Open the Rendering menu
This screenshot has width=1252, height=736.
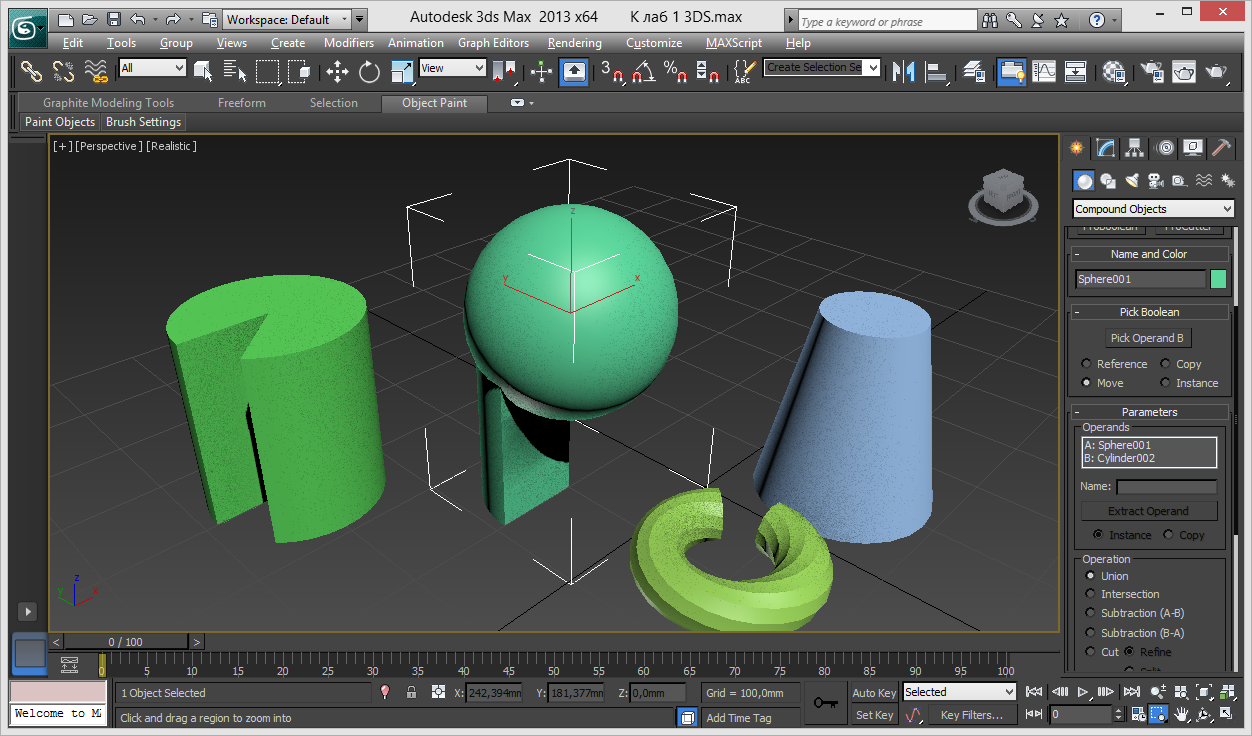pyautogui.click(x=575, y=43)
